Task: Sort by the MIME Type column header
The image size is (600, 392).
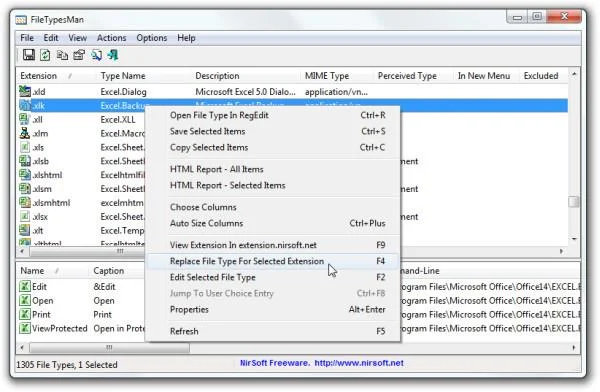Action: click(x=338, y=76)
